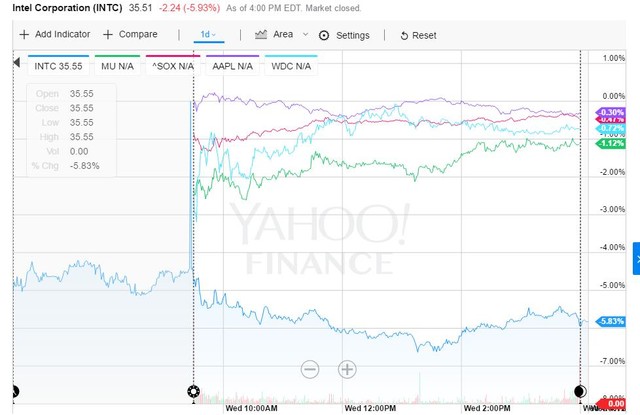Select the MU N/A comparison tab
This screenshot has height=415, width=640.
(112, 66)
